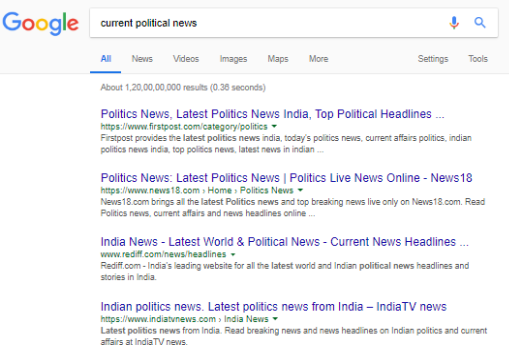Expand dropdown arrow next to indiatvnews.com URL

(x=275, y=319)
